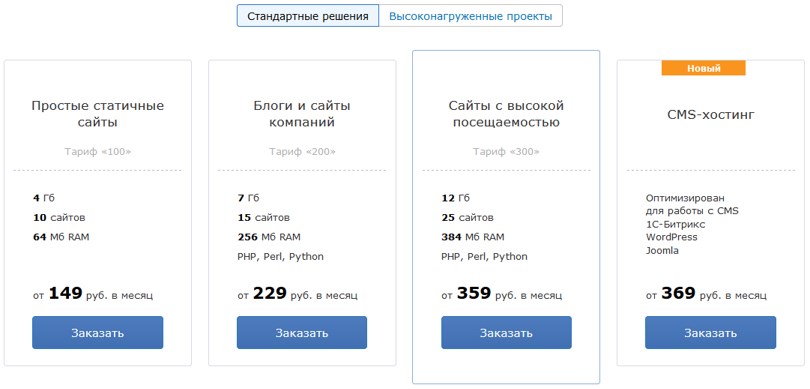Click the 149 руб. в месяц price

click(93, 294)
